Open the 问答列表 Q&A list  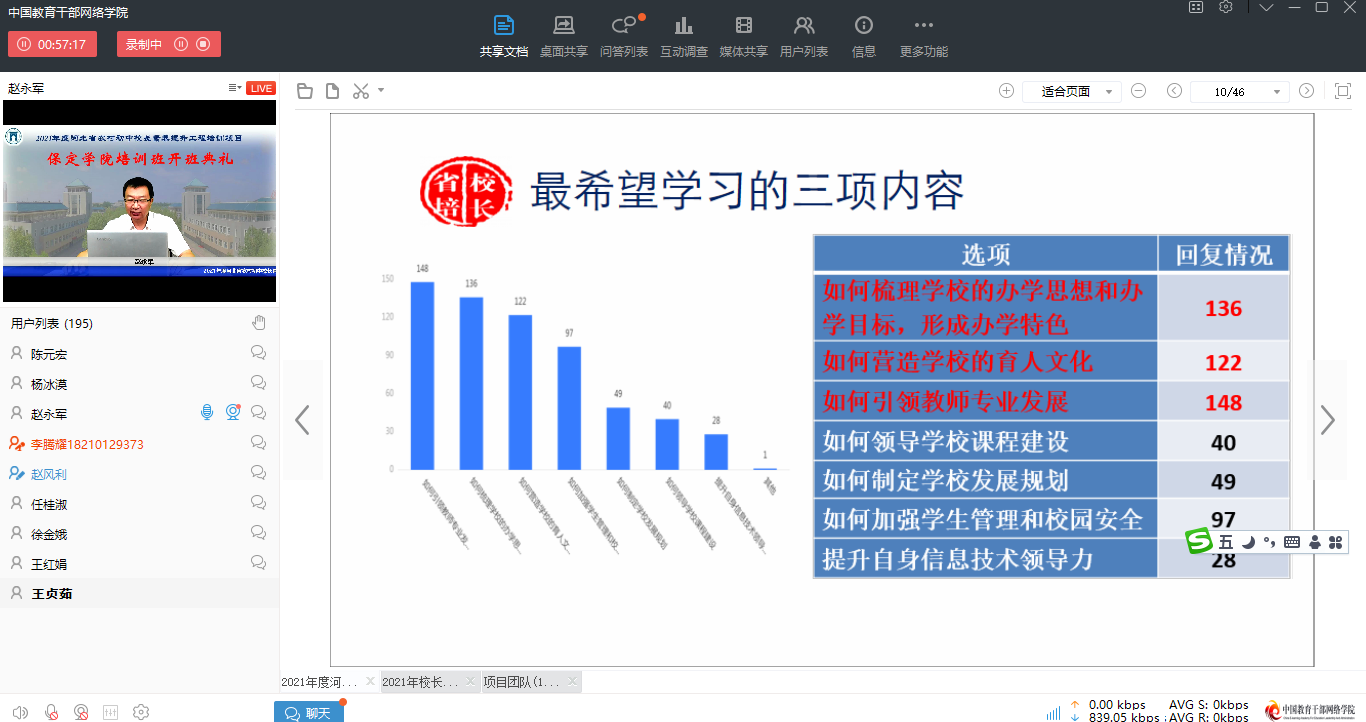pyautogui.click(x=623, y=36)
